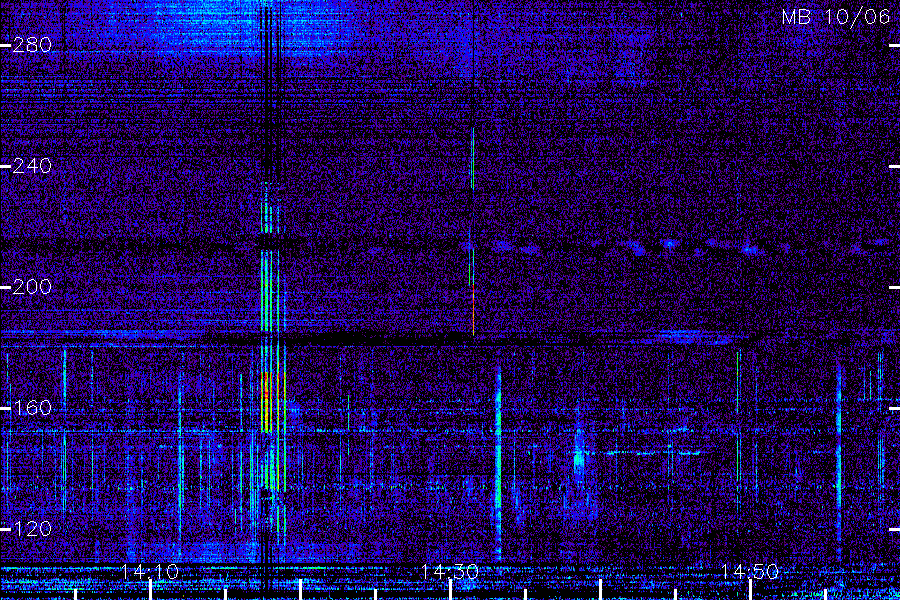900x600 pixels.
Task: Click the 120 frequency axis label
Action: click(x=32, y=529)
